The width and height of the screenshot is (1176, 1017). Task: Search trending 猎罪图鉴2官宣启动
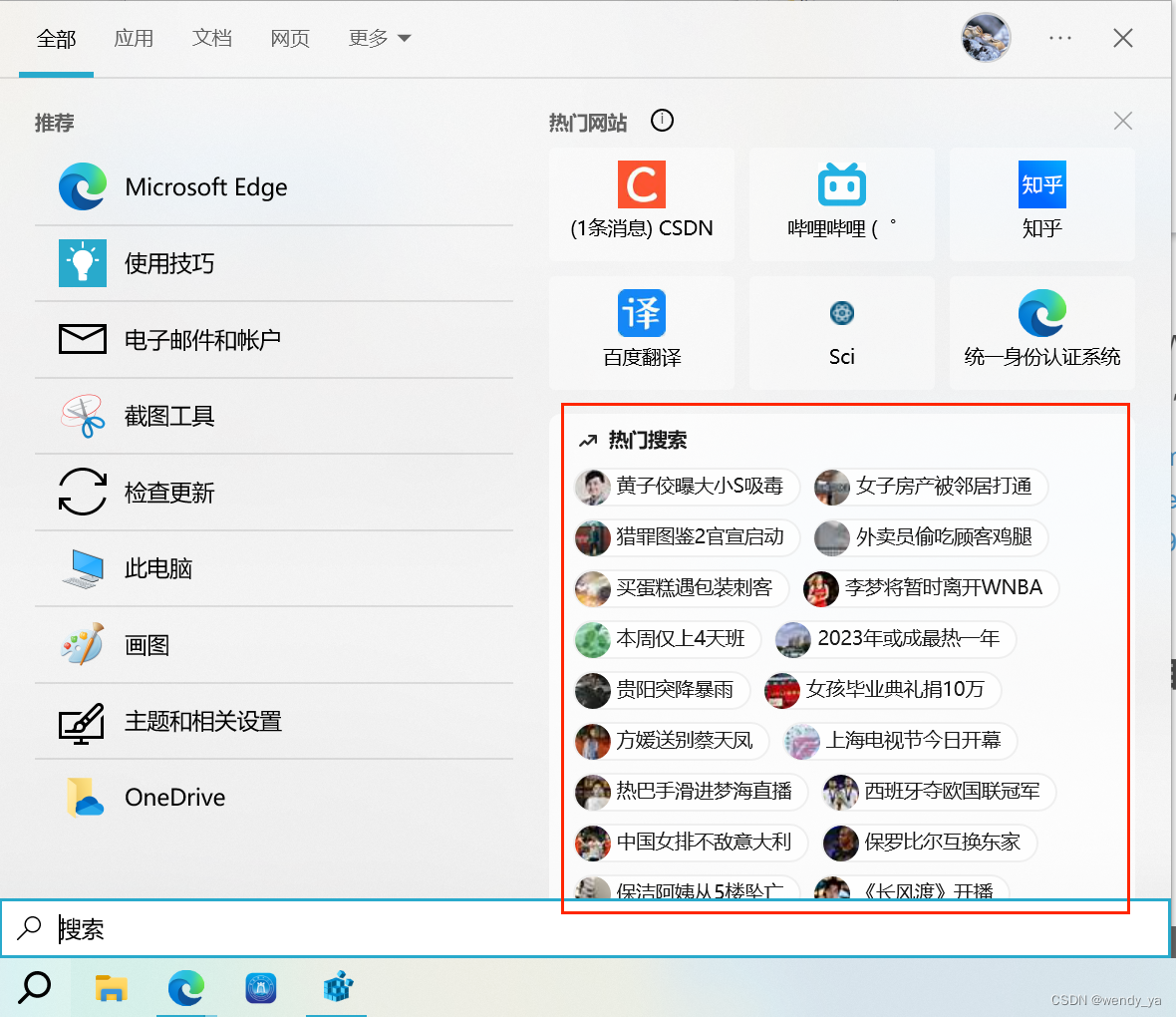(687, 537)
